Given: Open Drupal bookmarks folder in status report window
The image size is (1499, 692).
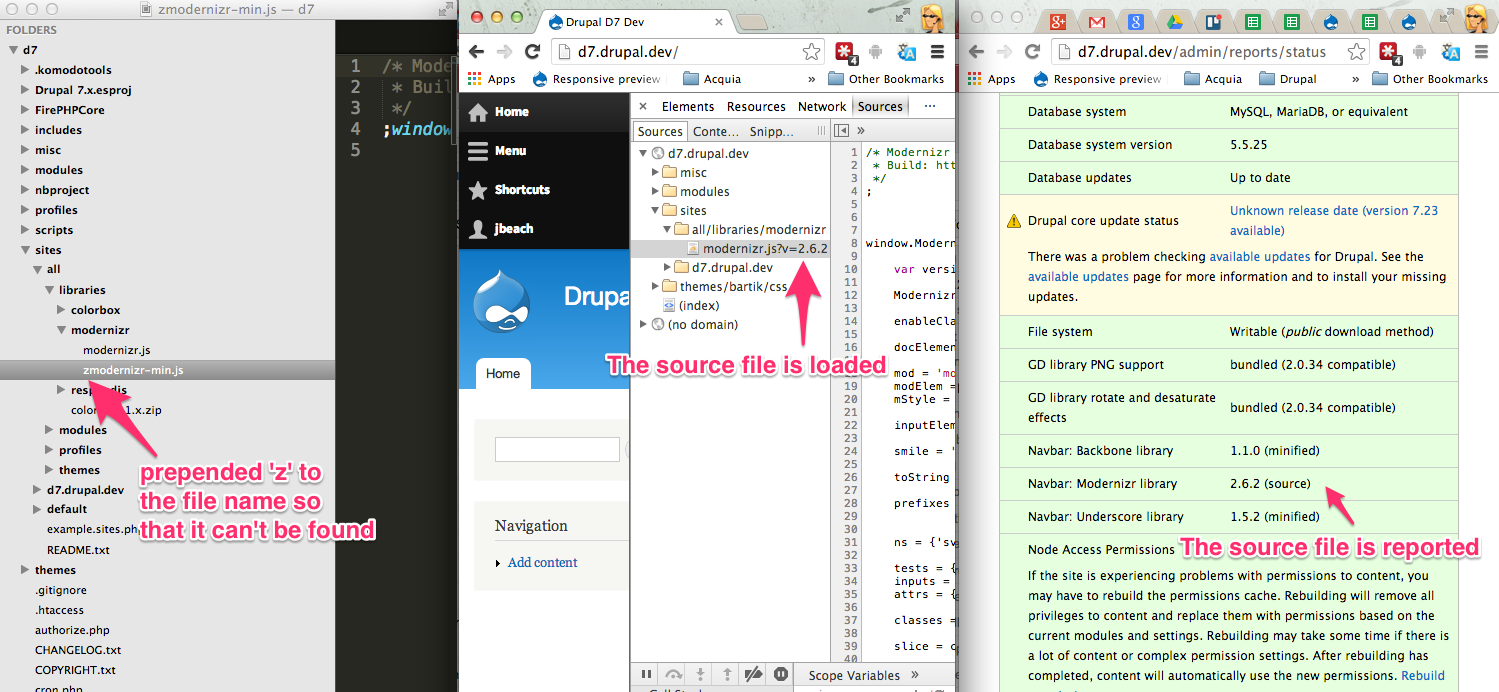Looking at the screenshot, I should 1287,79.
